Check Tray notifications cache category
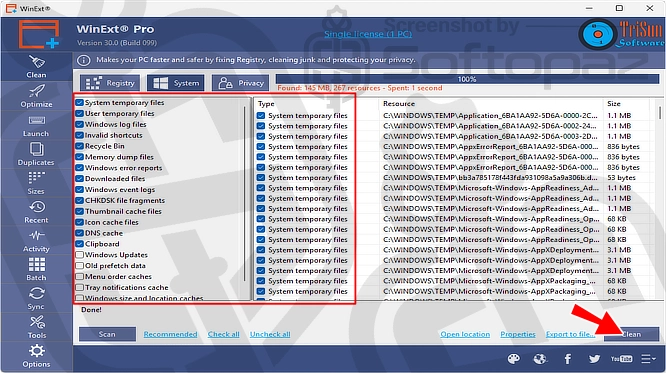Screen dimensions: 666x373 79,288
